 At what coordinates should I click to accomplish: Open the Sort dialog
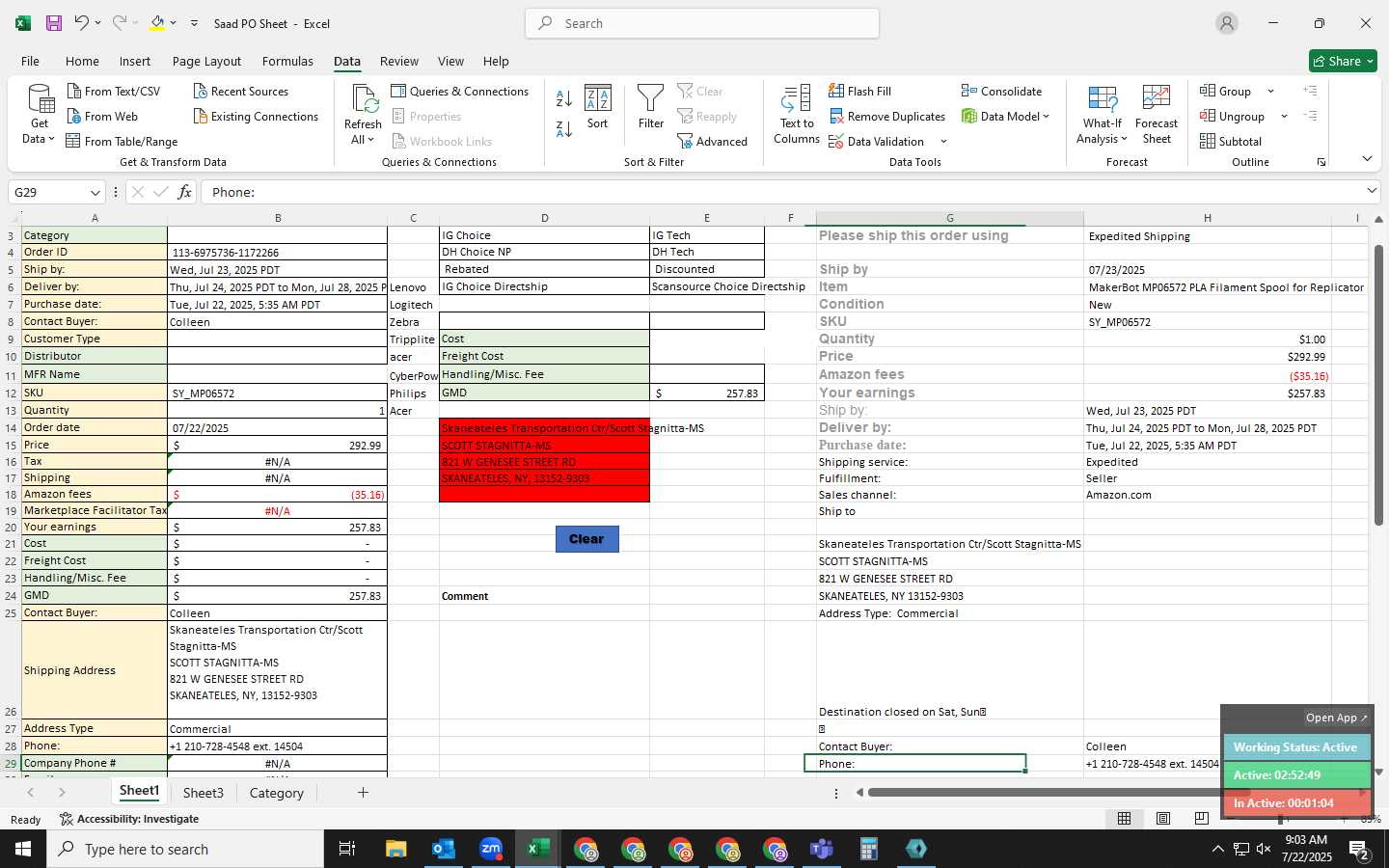pos(598,107)
